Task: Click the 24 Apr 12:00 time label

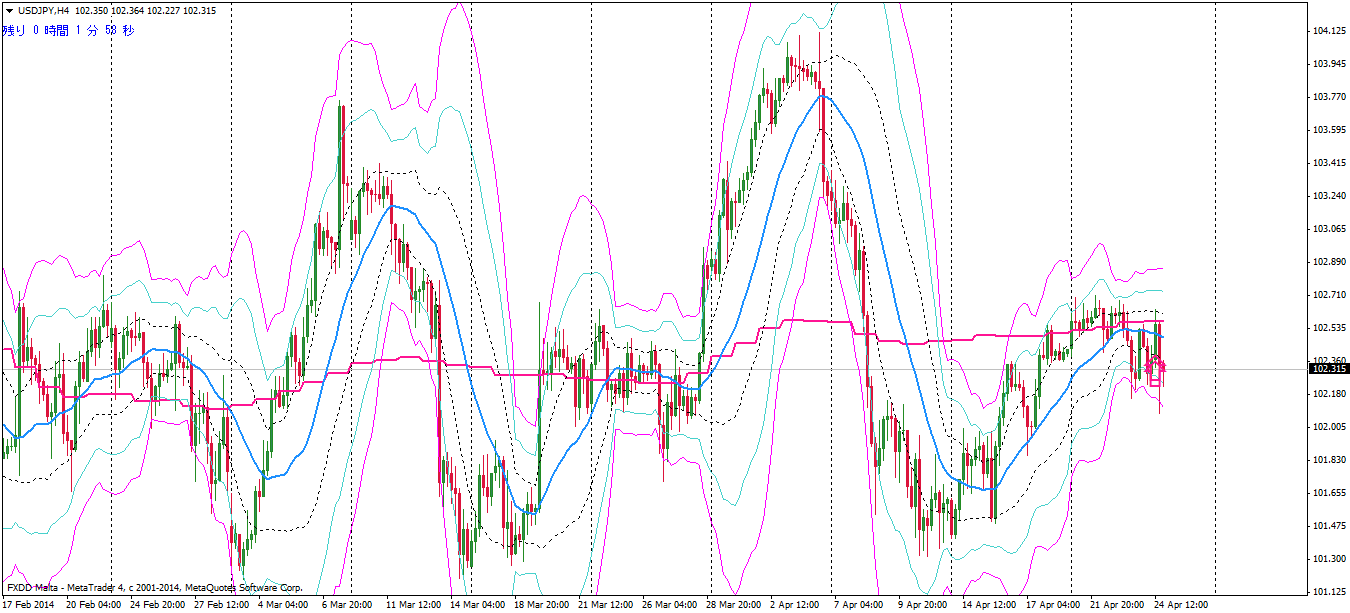Action: 1183,605
